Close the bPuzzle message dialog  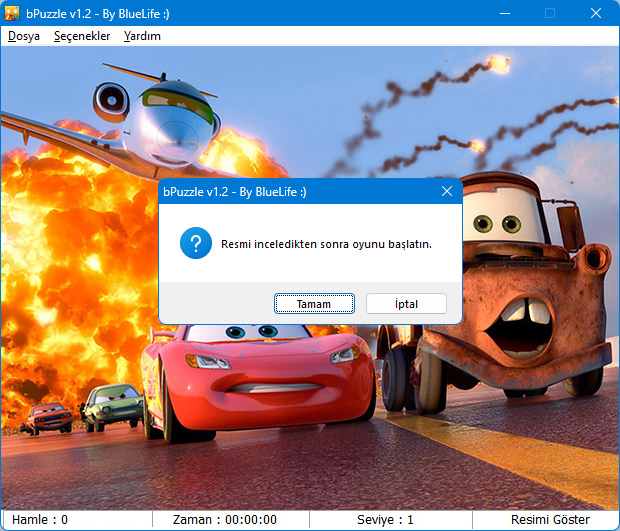tap(447, 191)
